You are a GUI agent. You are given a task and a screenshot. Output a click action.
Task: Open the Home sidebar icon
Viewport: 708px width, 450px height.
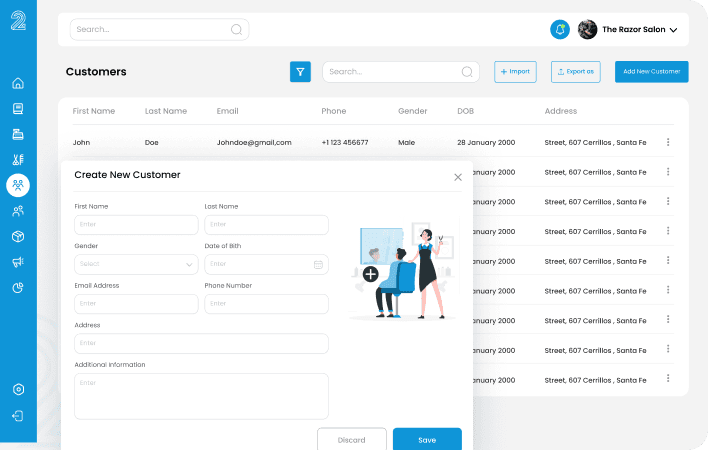pyautogui.click(x=18, y=84)
